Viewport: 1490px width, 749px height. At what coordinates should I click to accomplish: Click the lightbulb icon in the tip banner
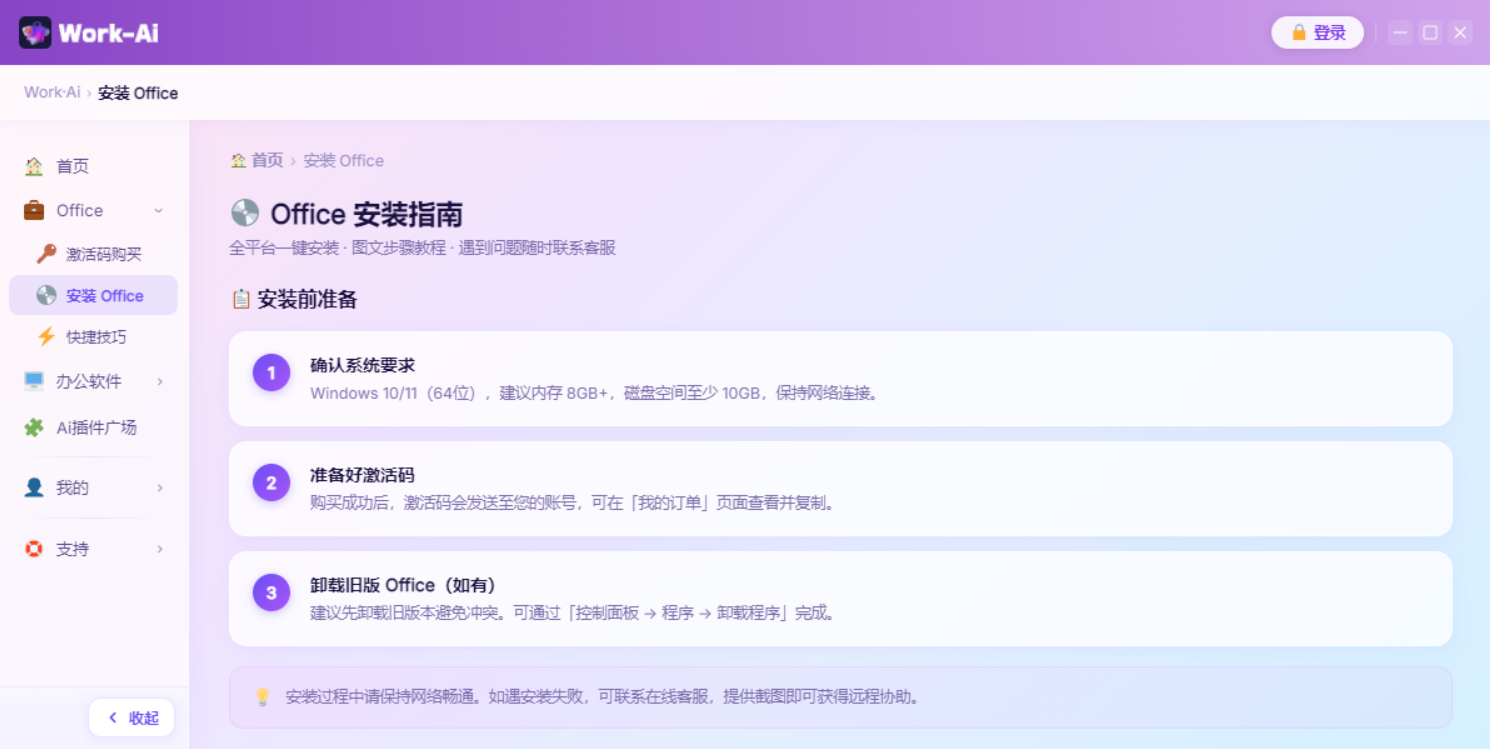point(263,696)
